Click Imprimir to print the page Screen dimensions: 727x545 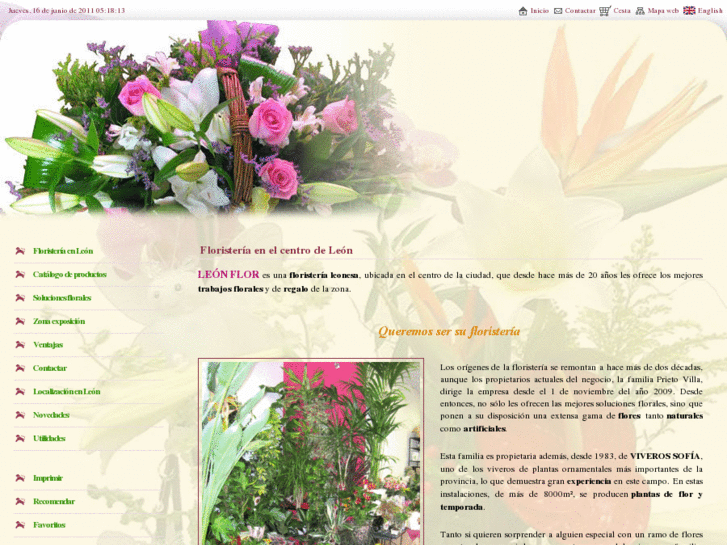coord(48,478)
